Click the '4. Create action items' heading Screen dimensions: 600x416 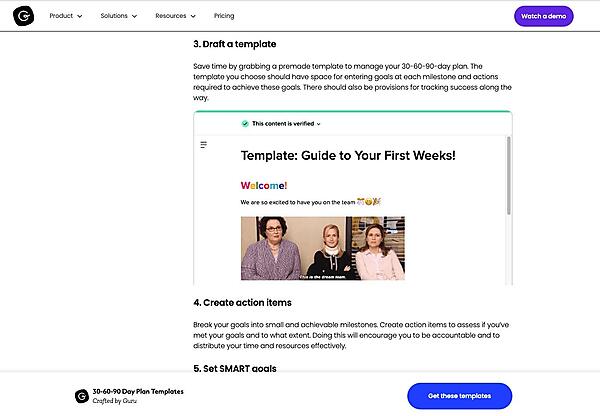coord(242,303)
